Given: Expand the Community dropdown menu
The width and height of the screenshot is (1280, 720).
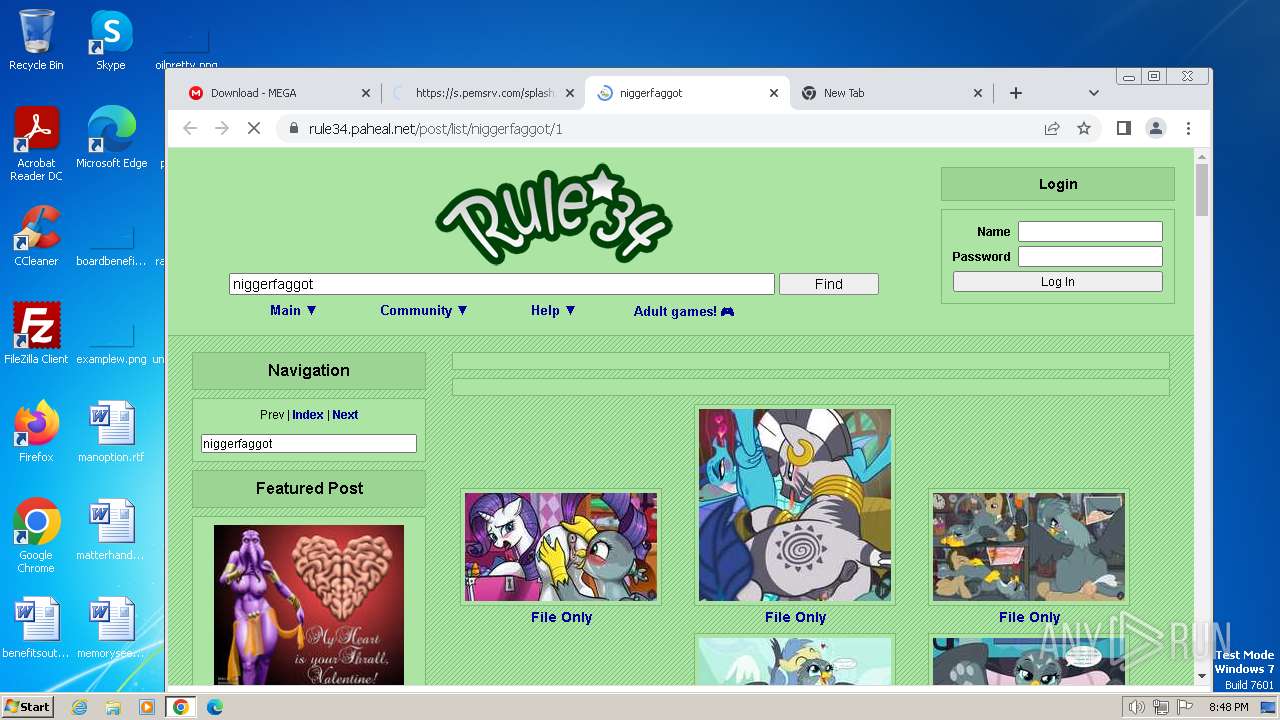Looking at the screenshot, I should (424, 310).
